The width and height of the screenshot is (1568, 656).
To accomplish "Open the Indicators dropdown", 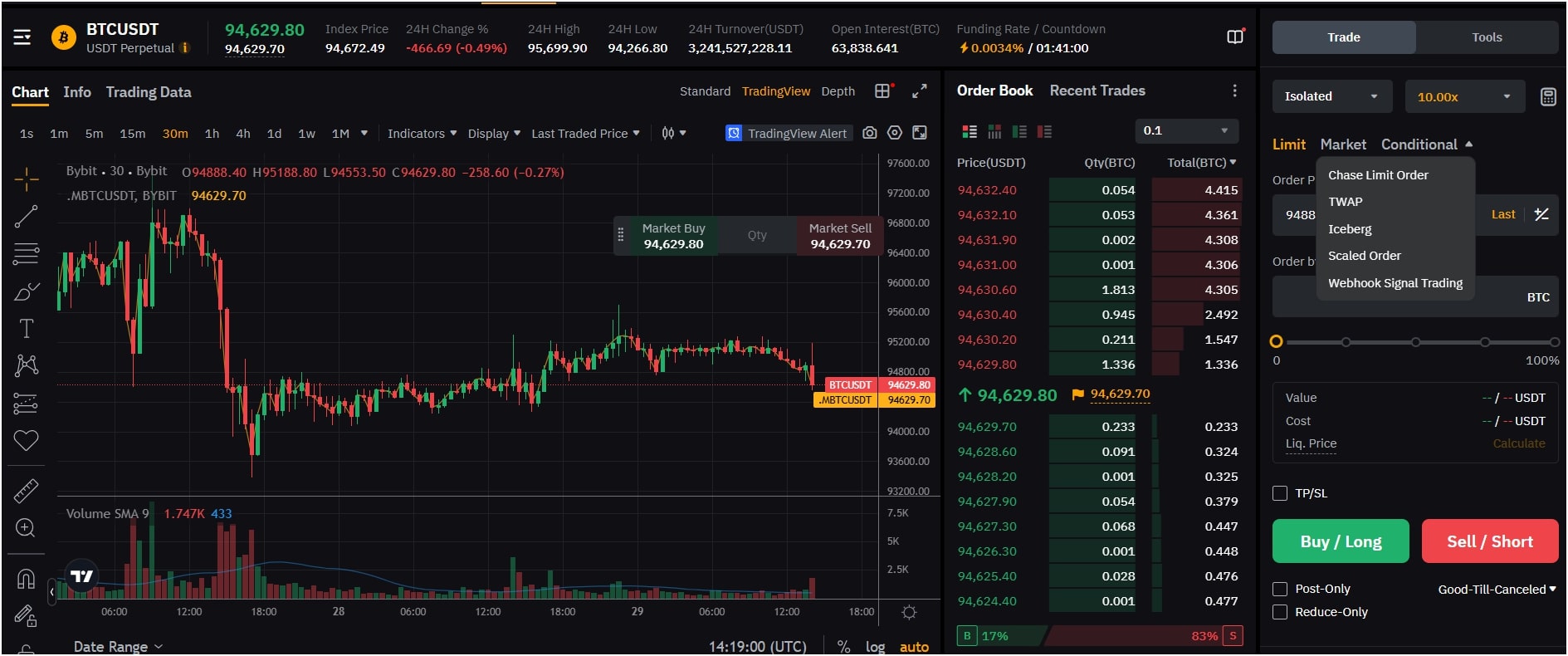I will pos(422,134).
